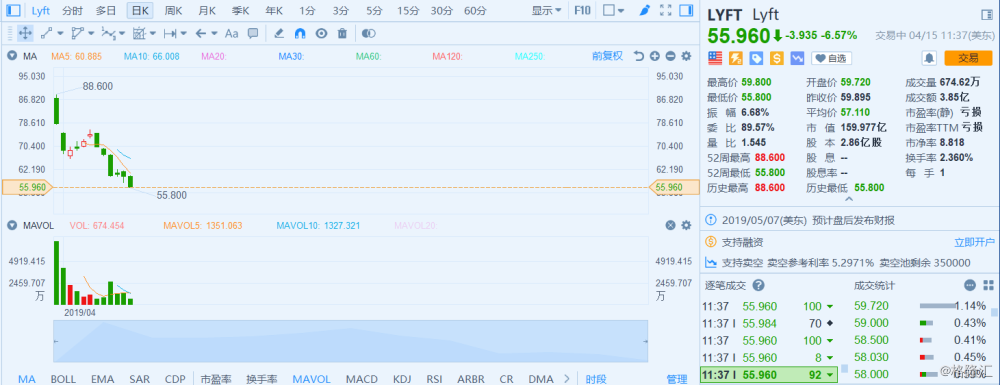The image size is (1000, 385).
Task: Switch to 周K weekly chart tab
Action: pos(173,10)
